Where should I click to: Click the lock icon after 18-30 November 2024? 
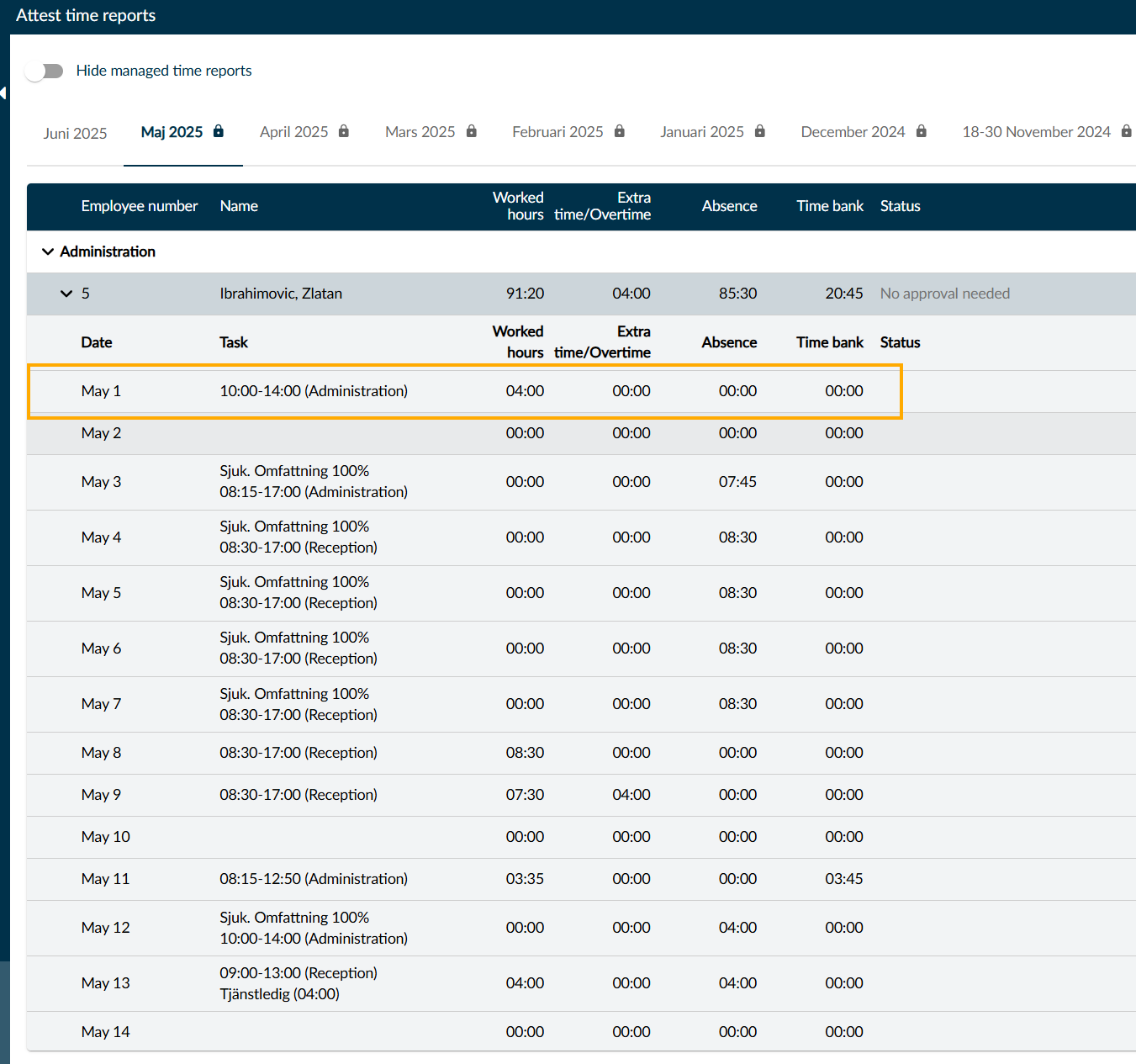pos(1127,131)
